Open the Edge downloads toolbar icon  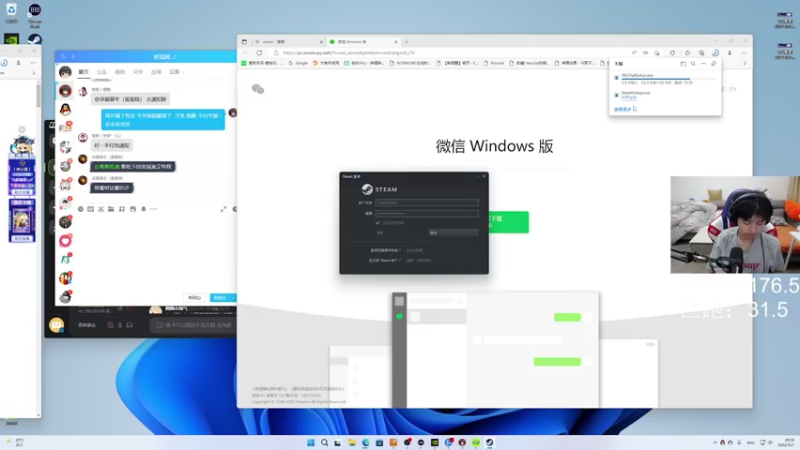click(715, 53)
